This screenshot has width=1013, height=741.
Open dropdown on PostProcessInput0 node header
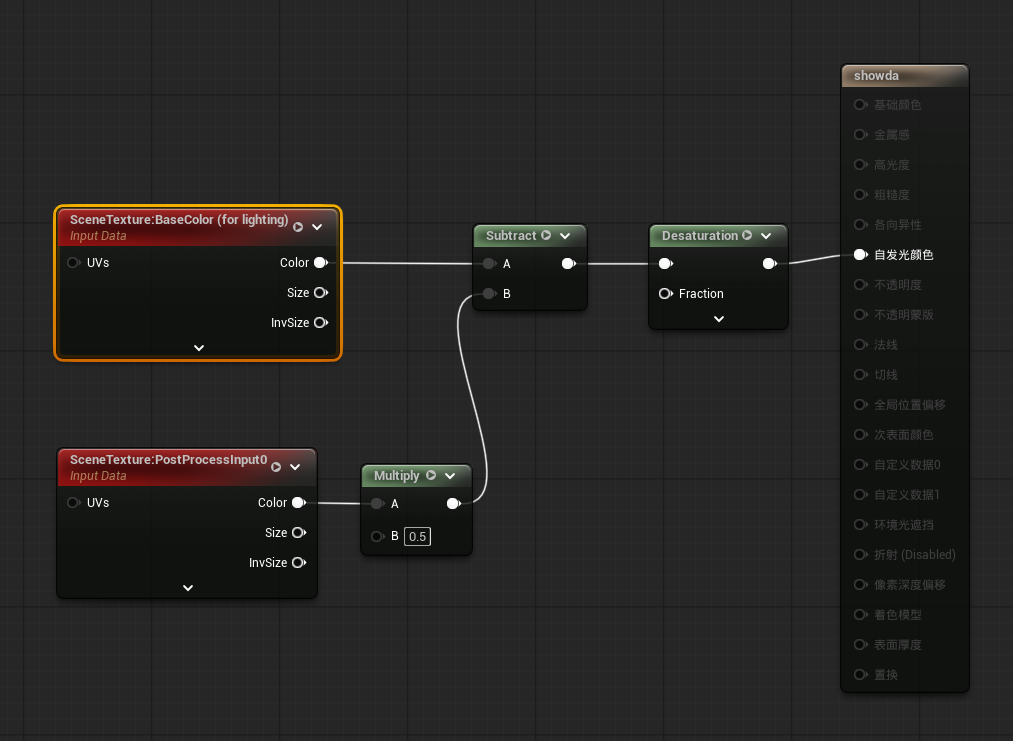295,467
